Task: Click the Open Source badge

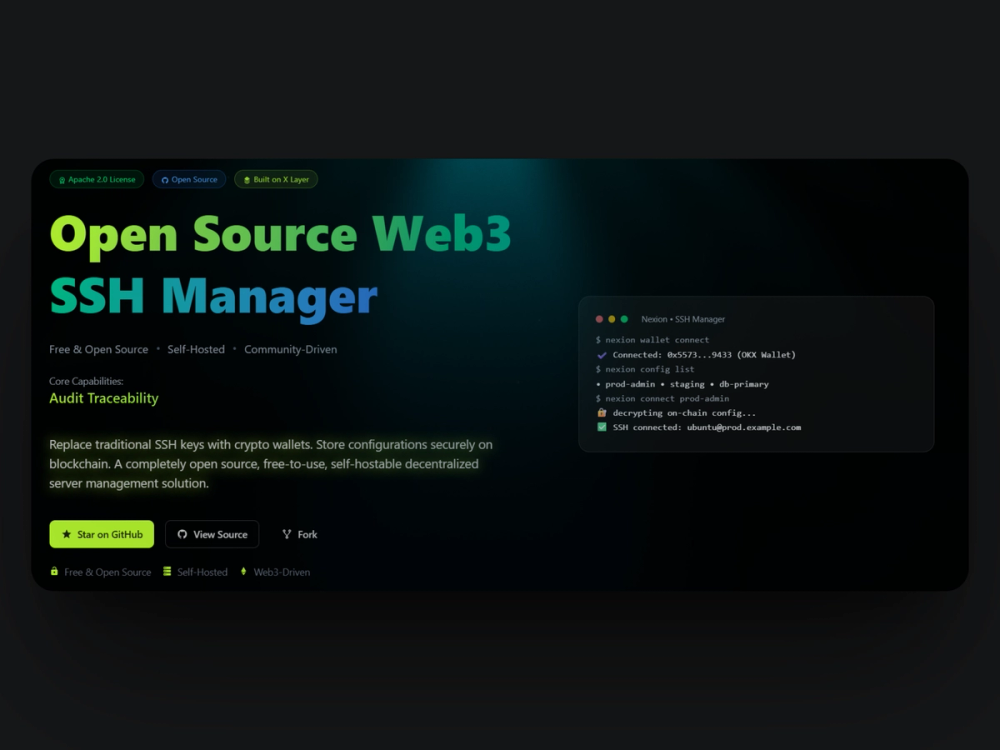Action: pos(188,180)
